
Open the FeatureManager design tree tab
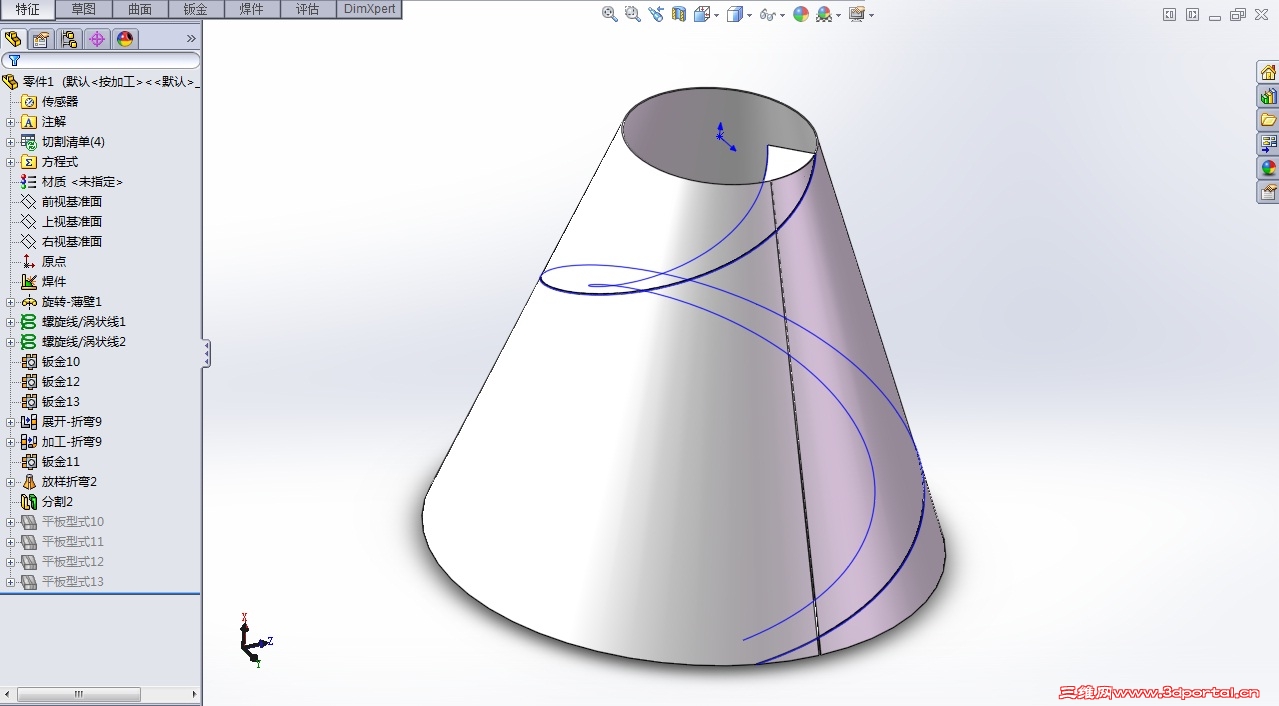pyautogui.click(x=13, y=39)
